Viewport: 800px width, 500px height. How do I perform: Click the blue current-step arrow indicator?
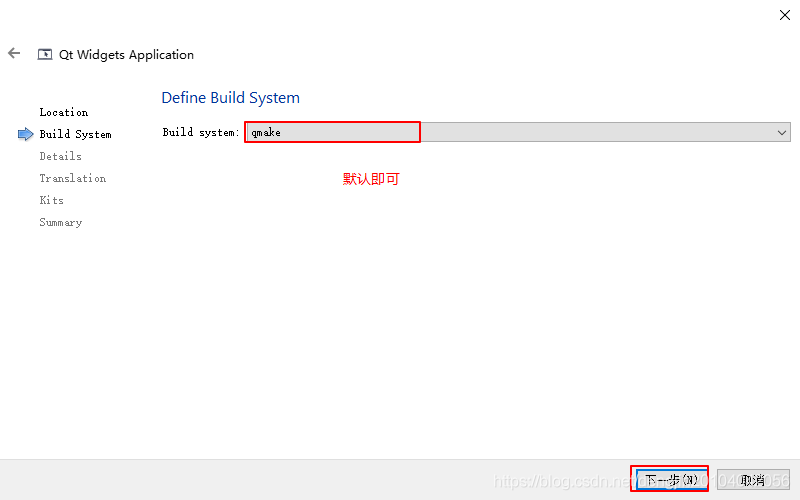26,134
